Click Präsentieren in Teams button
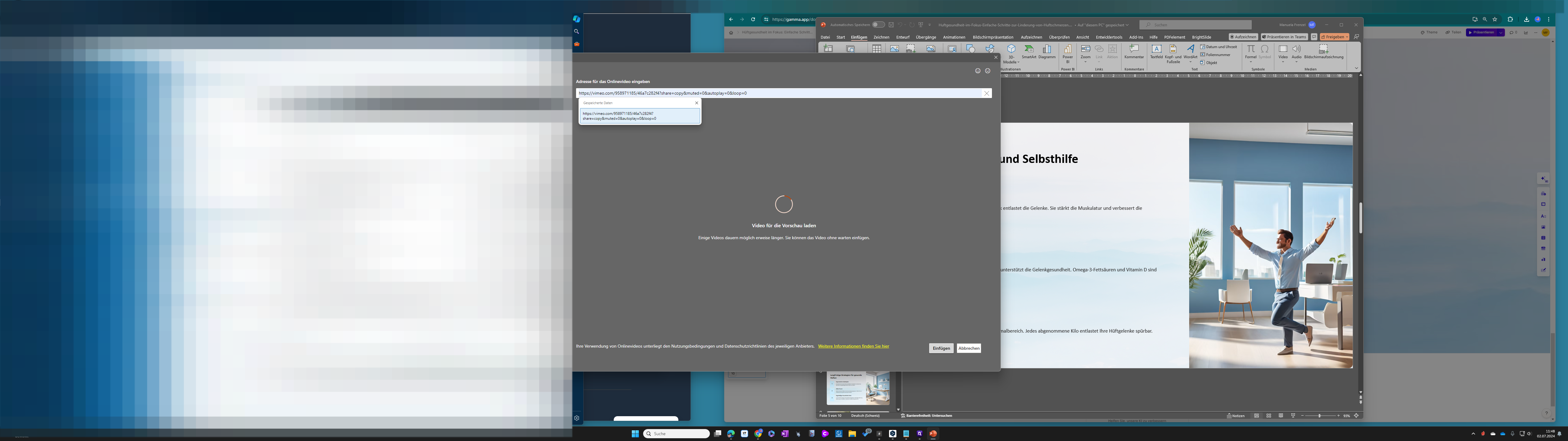Screen dimensions: 1568x441 click(1284, 37)
